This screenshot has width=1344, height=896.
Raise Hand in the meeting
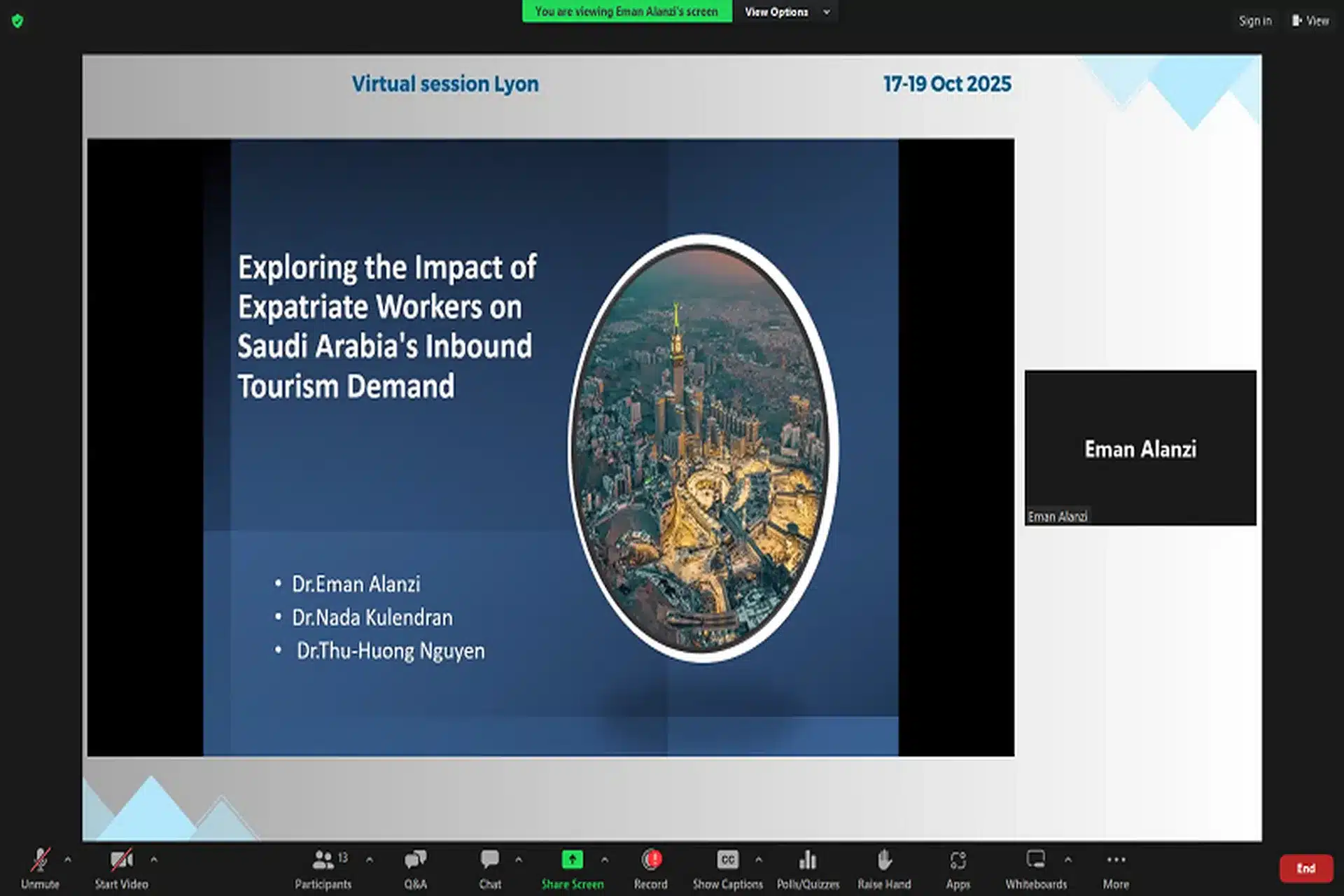[884, 860]
